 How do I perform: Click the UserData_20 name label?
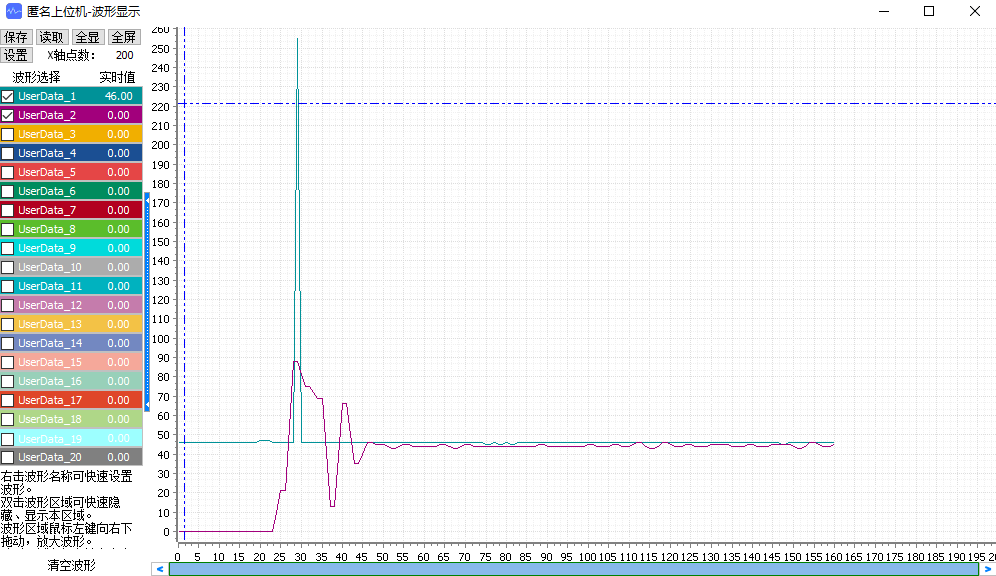[50, 457]
